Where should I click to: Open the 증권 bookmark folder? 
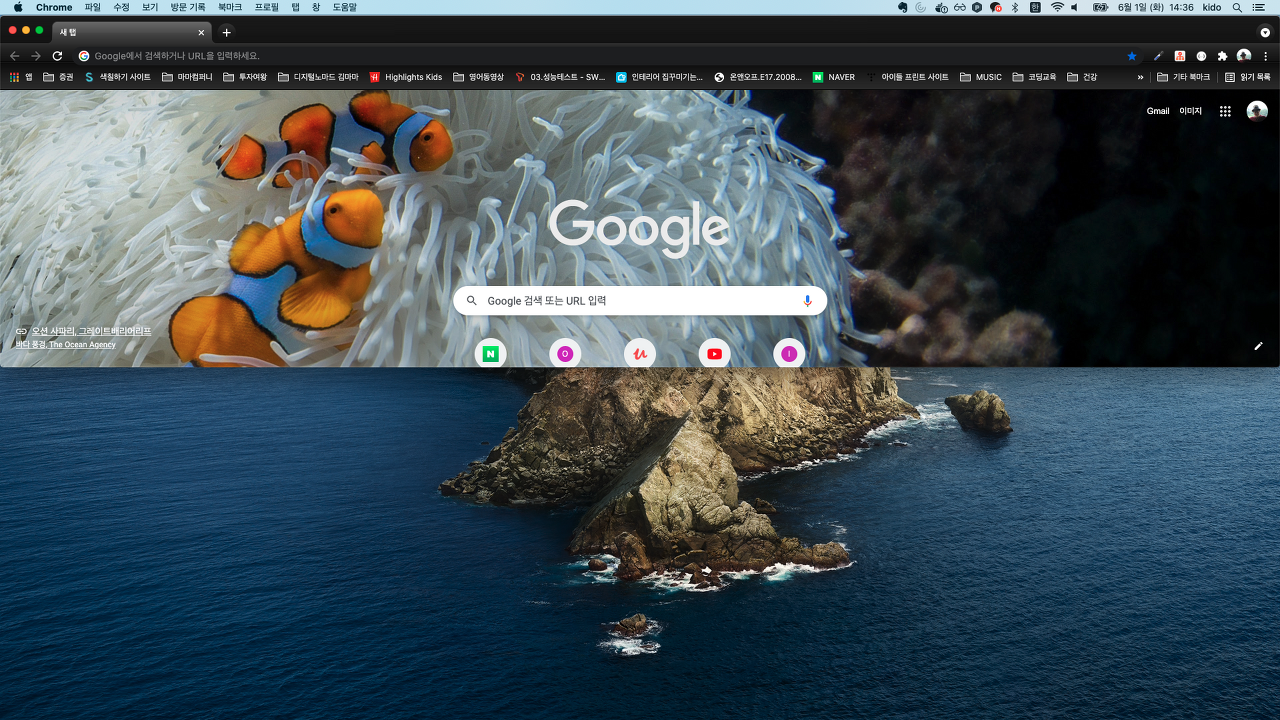pos(58,77)
